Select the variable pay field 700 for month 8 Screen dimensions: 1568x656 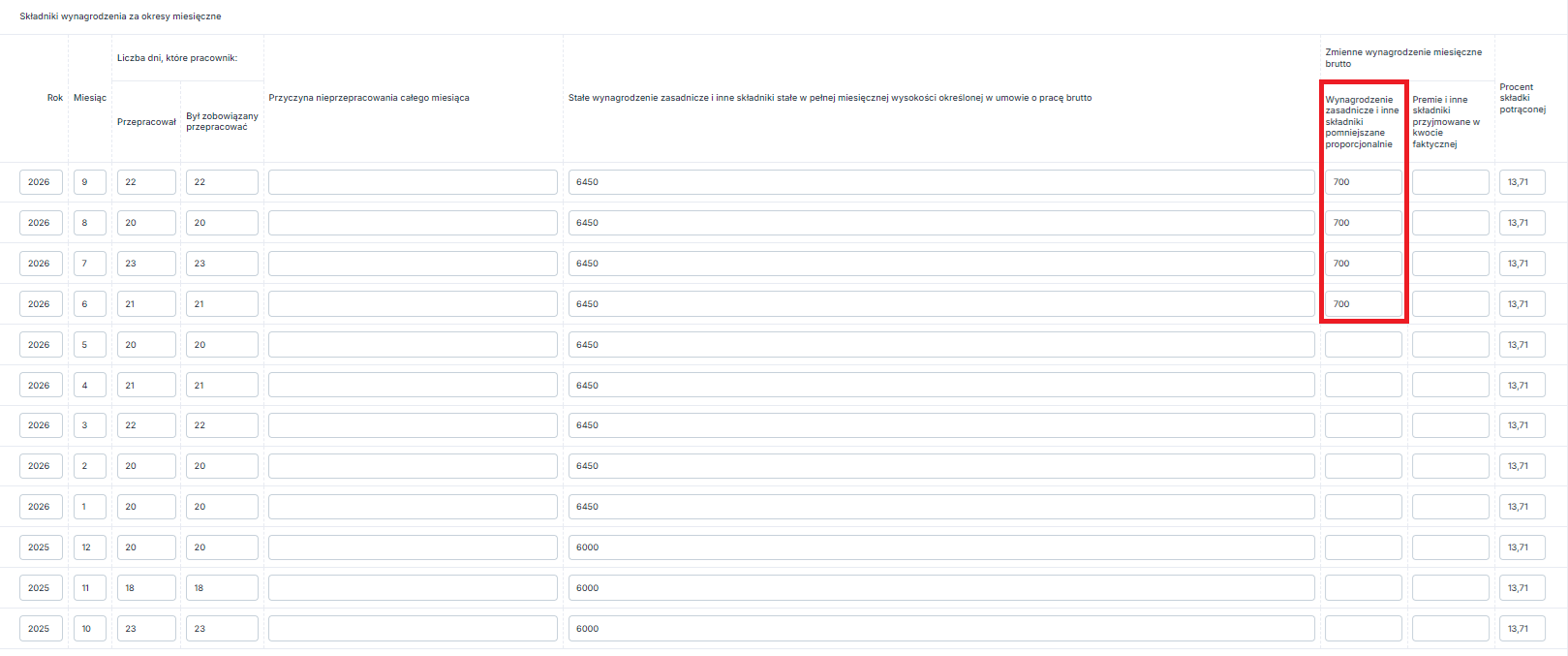[x=1363, y=223]
